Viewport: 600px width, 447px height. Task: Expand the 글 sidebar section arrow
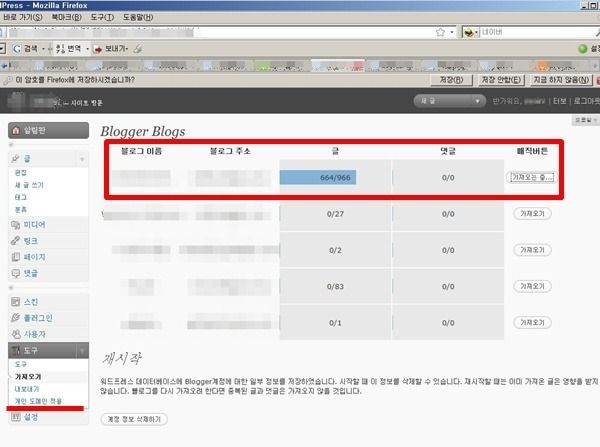coord(82,159)
